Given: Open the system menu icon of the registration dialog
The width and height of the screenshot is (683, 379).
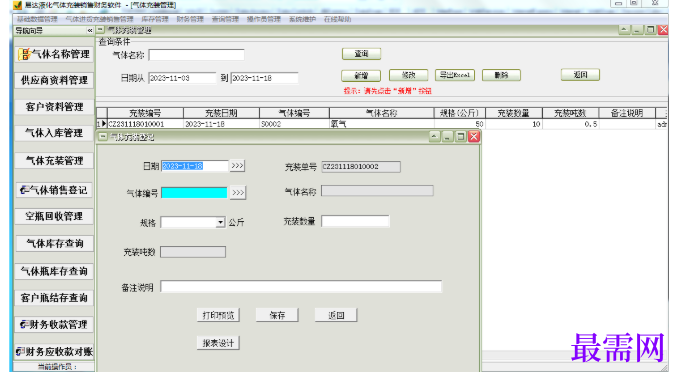Looking at the screenshot, I should tap(103, 137).
